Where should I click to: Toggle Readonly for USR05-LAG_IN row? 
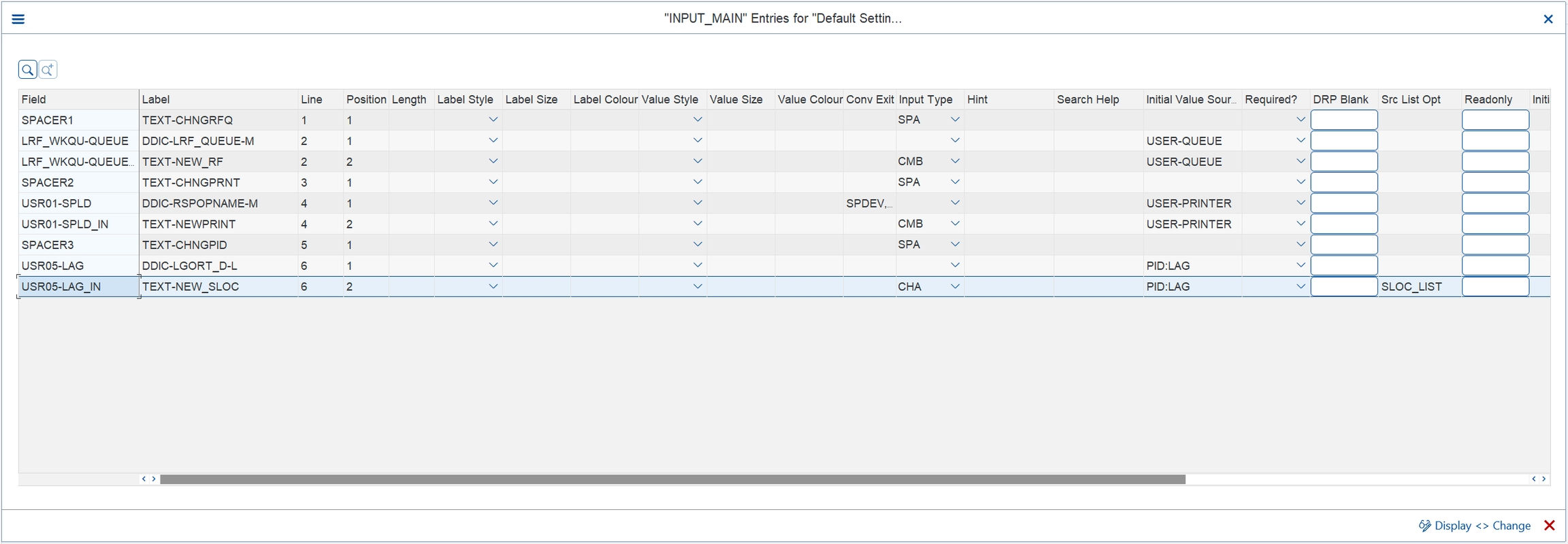click(1495, 287)
